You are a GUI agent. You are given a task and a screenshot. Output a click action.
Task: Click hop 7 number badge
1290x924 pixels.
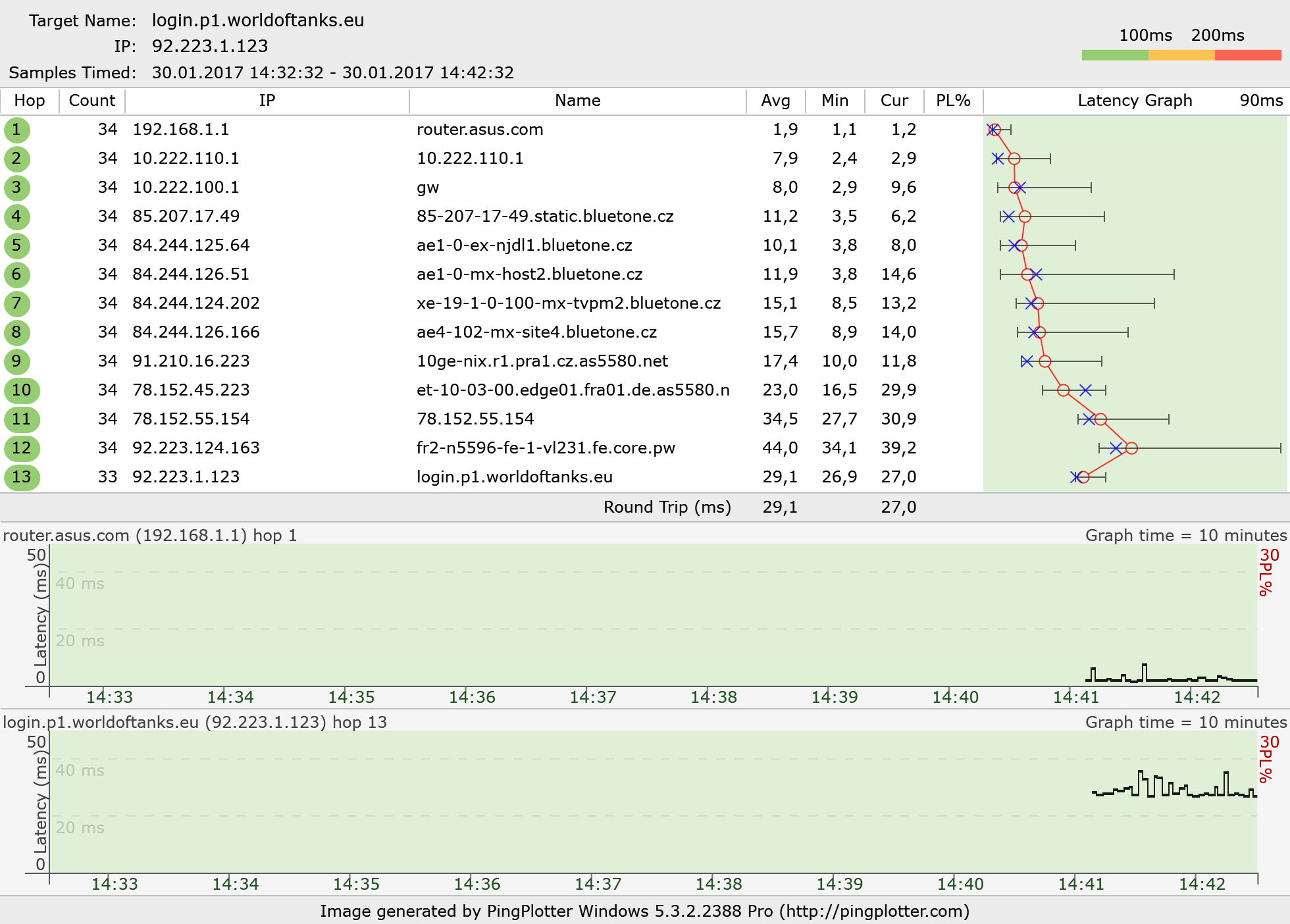coord(16,303)
